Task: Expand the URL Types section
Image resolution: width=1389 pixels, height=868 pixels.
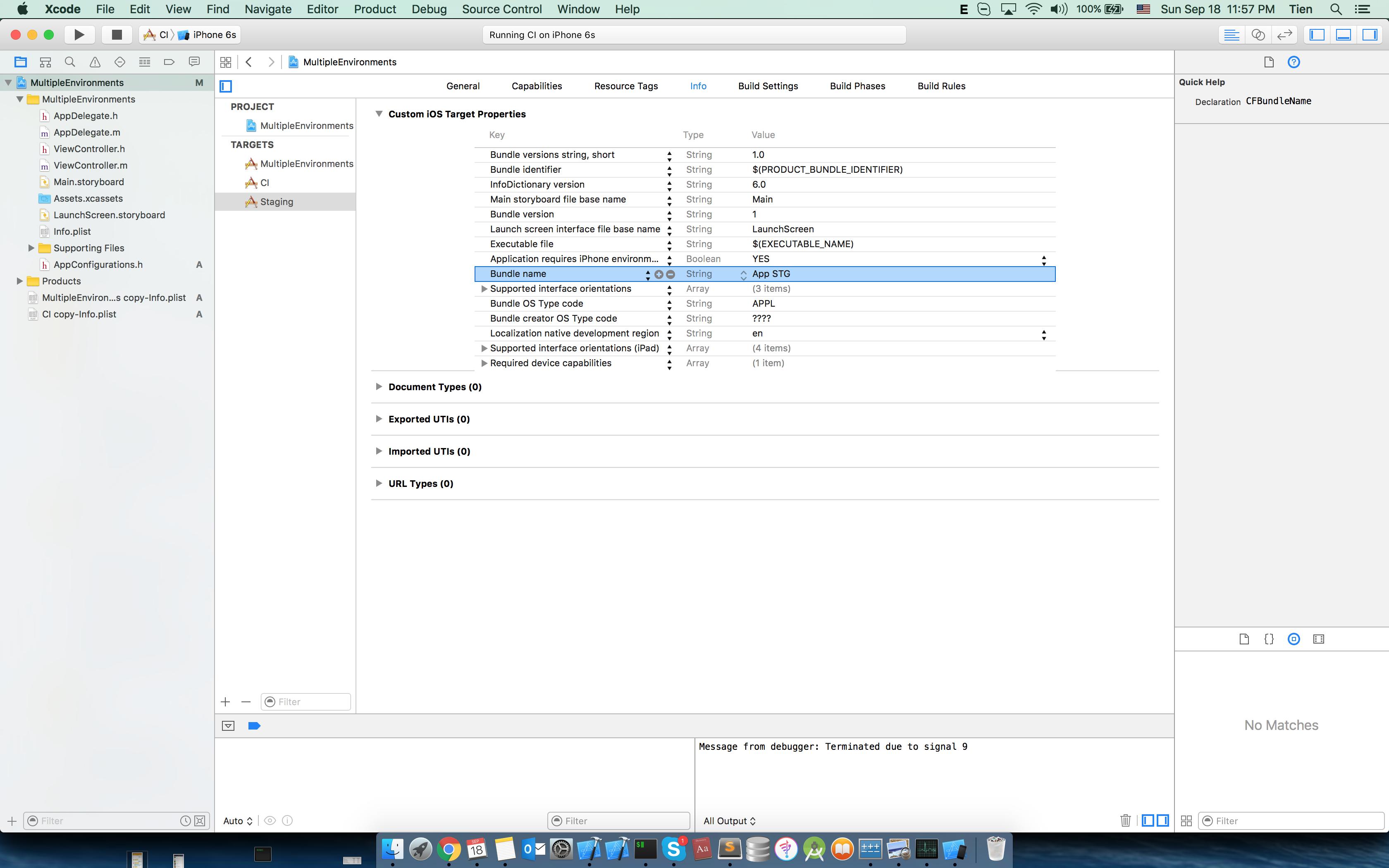Action: click(x=379, y=483)
